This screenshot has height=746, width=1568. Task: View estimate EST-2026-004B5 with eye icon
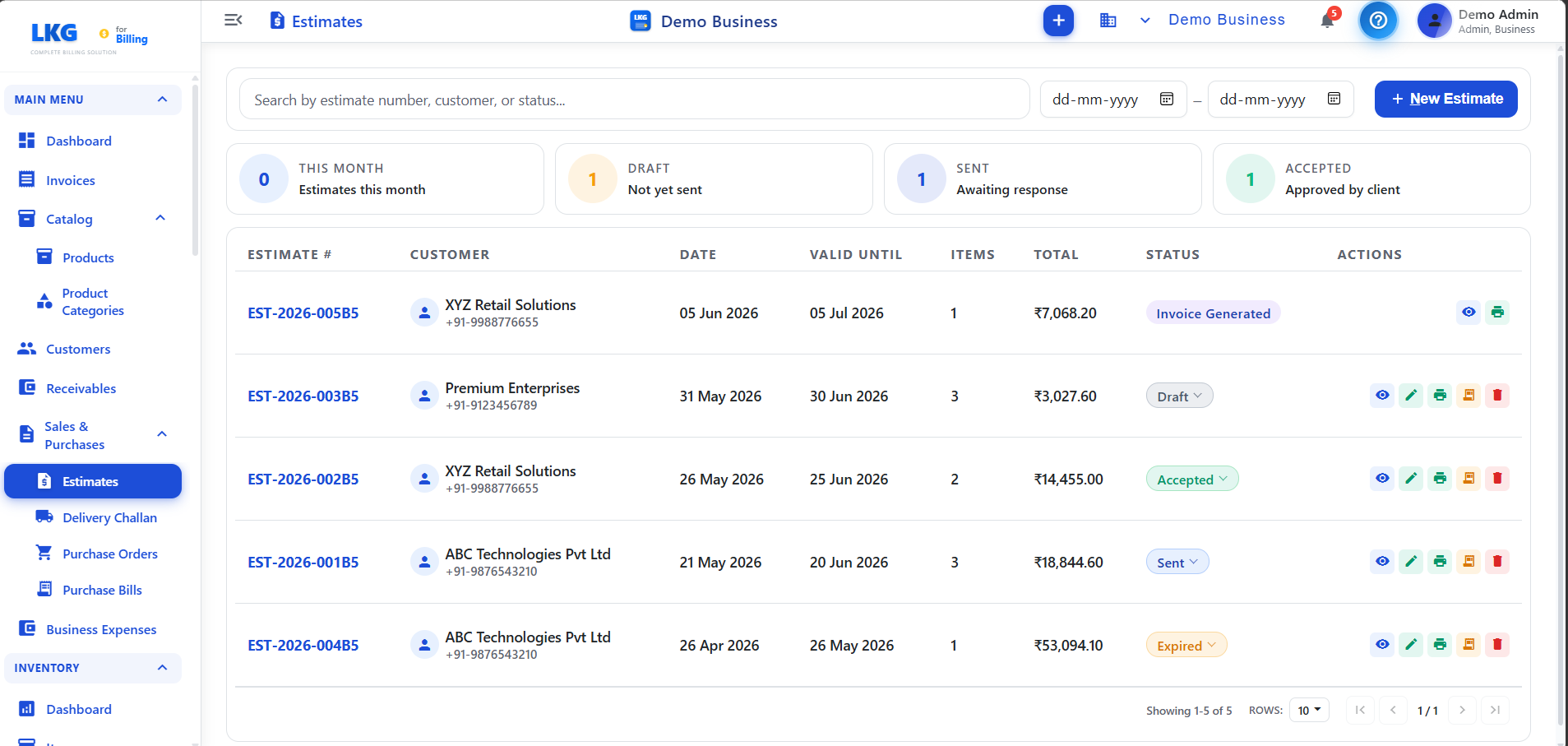point(1382,645)
